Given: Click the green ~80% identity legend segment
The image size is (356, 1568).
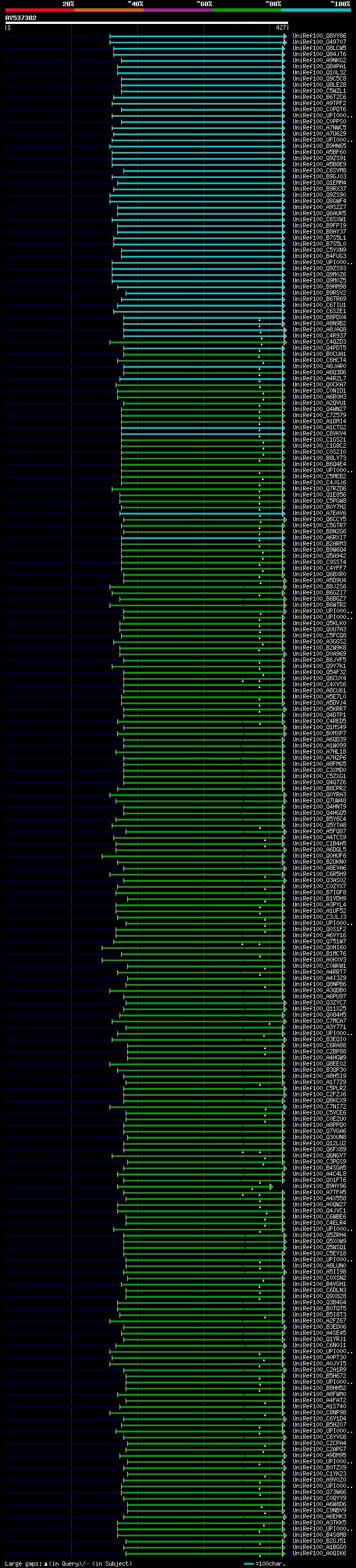Looking at the screenshot, I should [247, 10].
